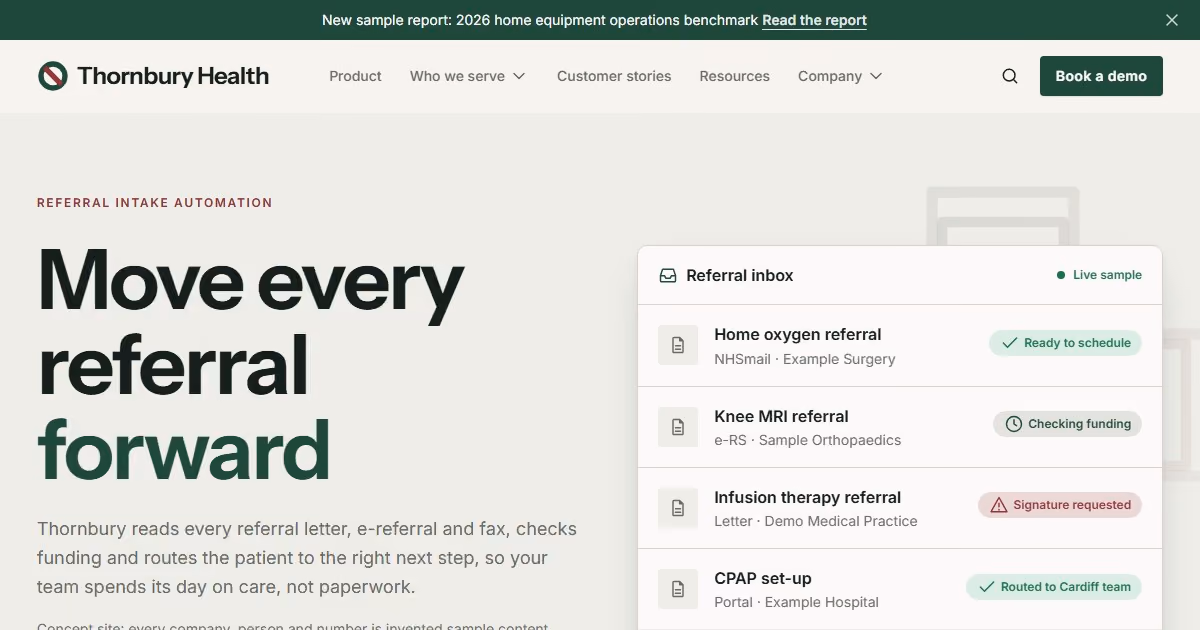Screen dimensions: 1200x630
Task: Click the announcement text about 2026 benchmark
Action: point(540,20)
